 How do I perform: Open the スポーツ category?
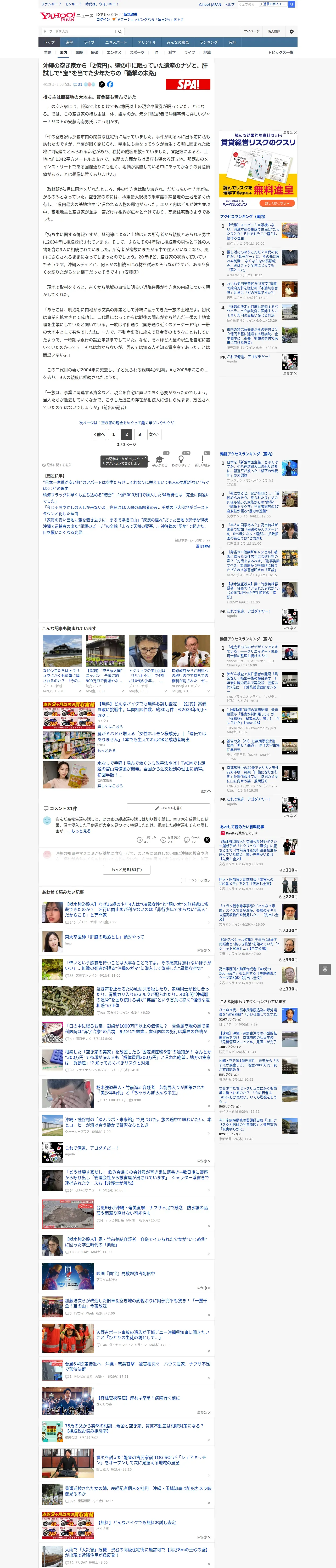click(x=137, y=53)
